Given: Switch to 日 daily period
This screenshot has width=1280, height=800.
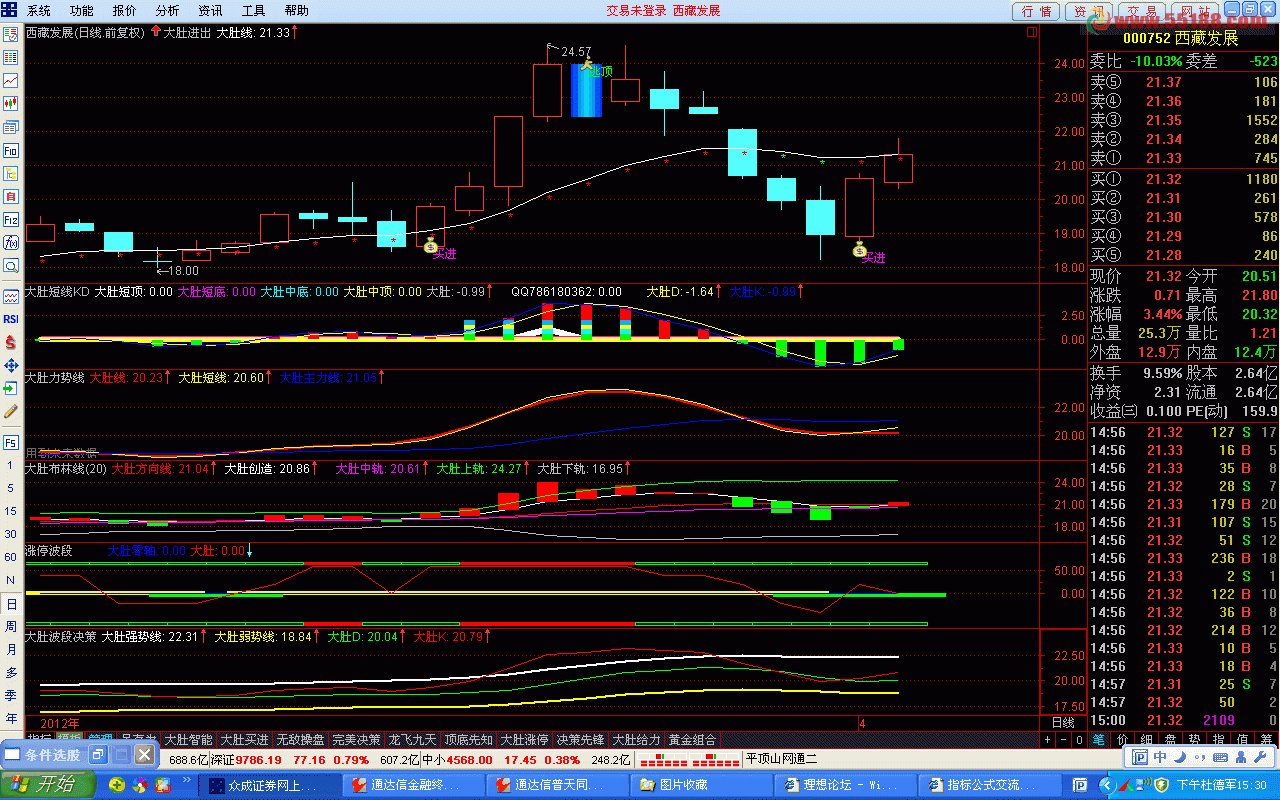Looking at the screenshot, I should tap(11, 604).
